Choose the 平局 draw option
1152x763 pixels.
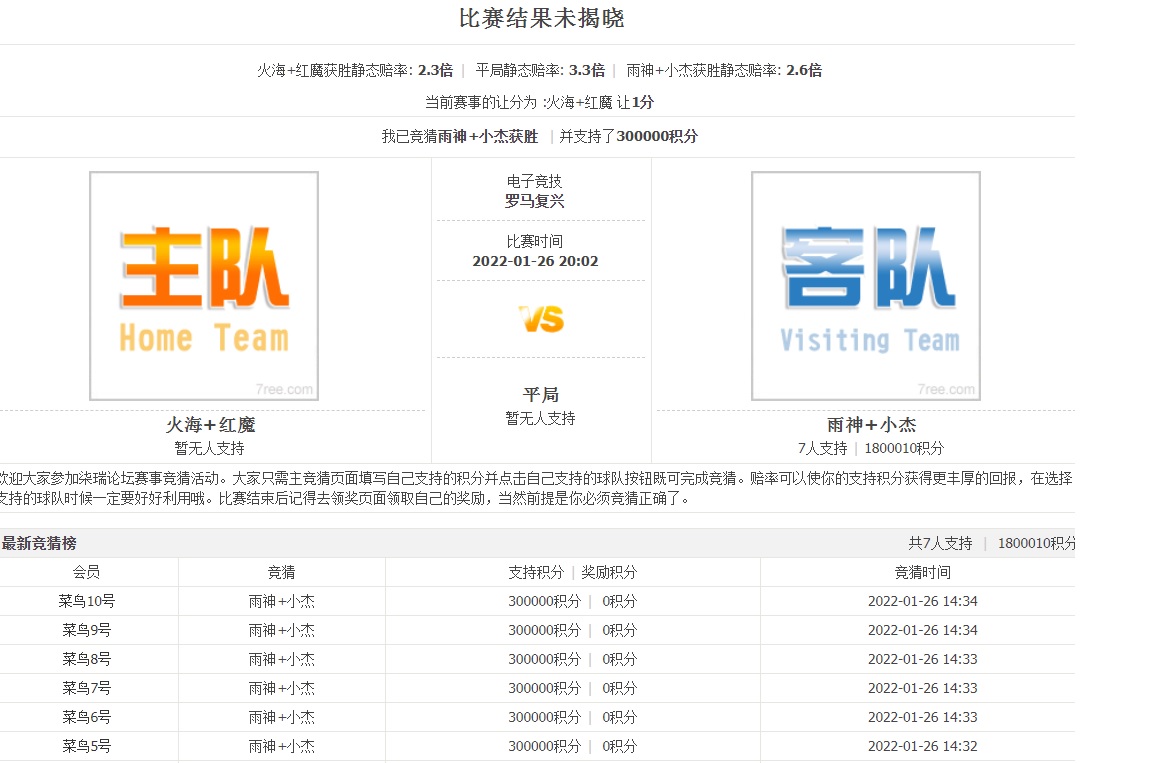(x=541, y=395)
